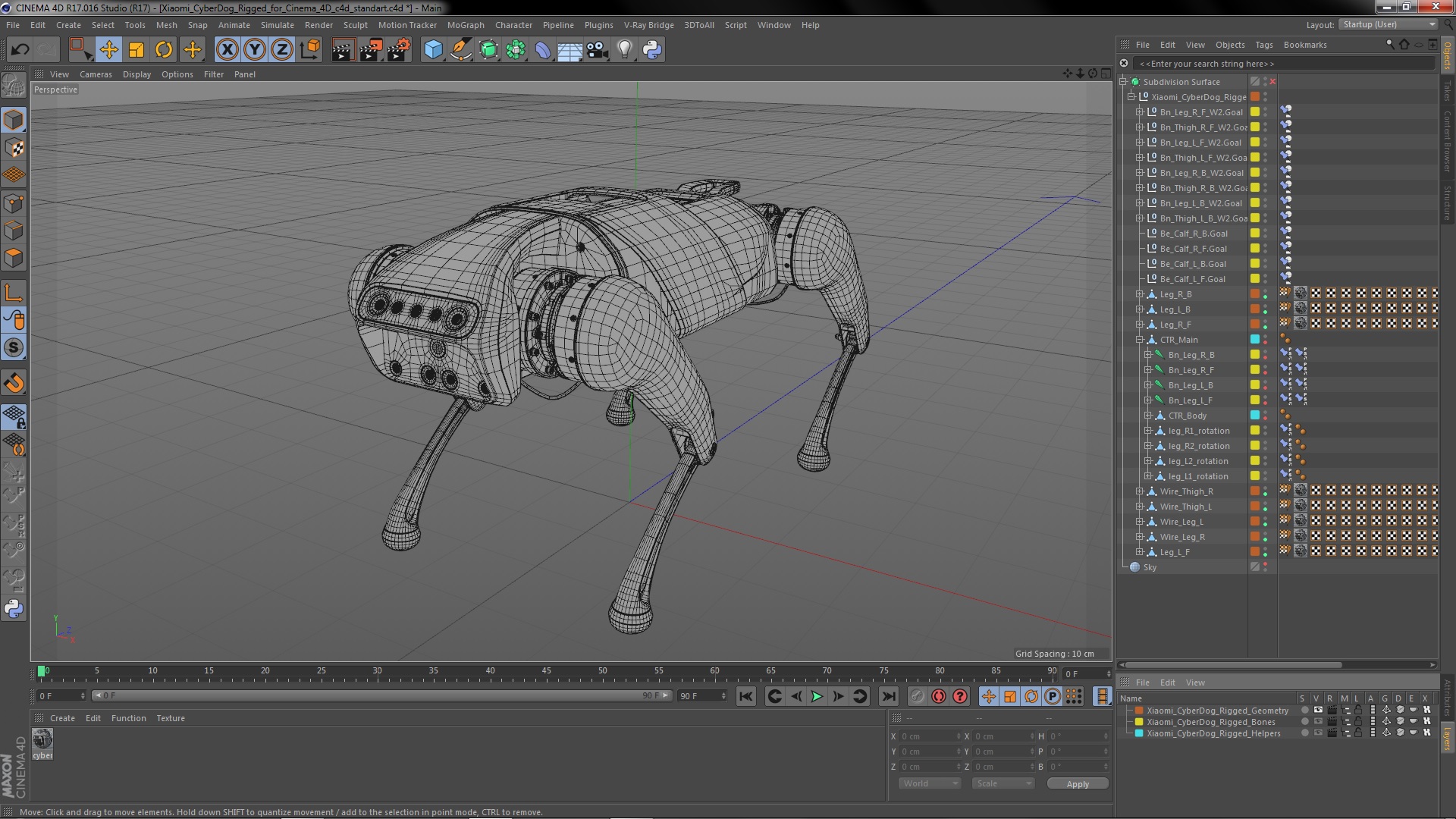
Task: Click the Bones layer color swatch
Action: [x=1138, y=722]
